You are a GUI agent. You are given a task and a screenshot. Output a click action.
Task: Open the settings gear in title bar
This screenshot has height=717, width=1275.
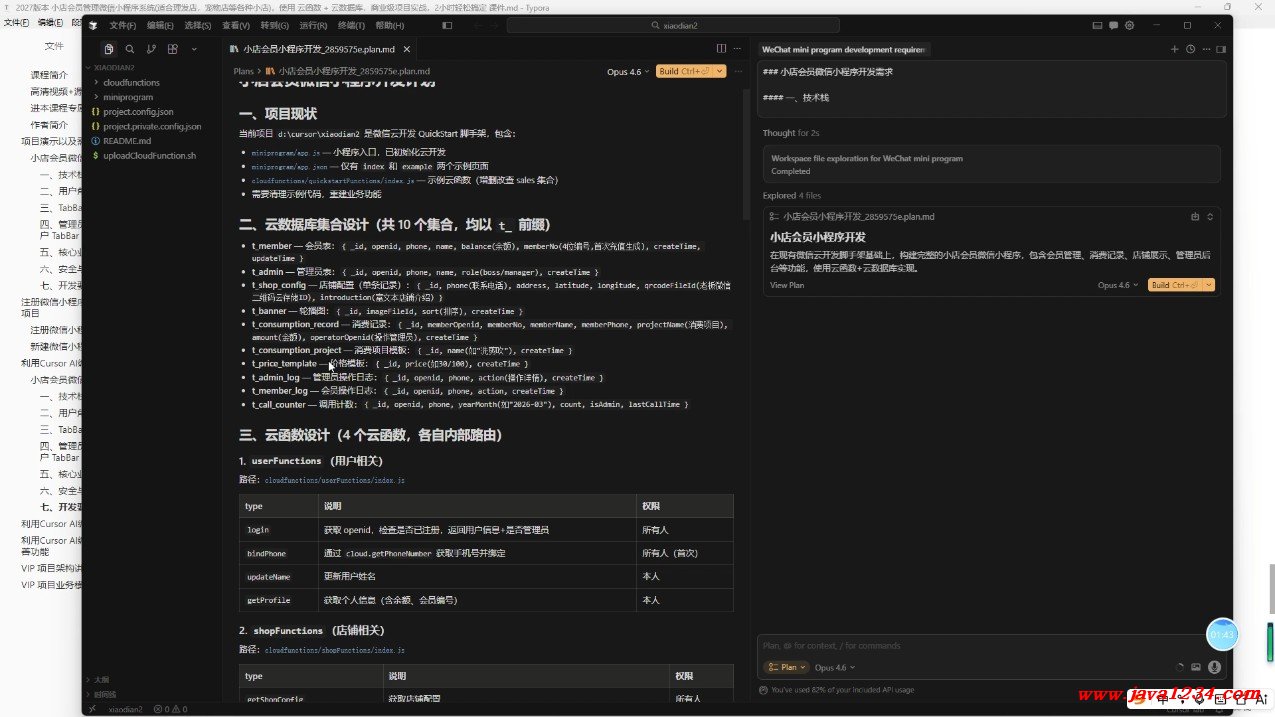tap(1129, 25)
